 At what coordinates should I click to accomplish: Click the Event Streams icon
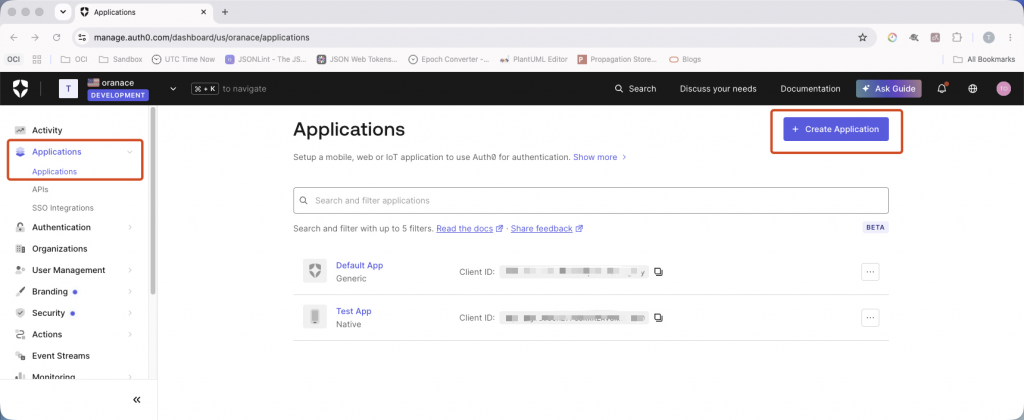point(20,356)
